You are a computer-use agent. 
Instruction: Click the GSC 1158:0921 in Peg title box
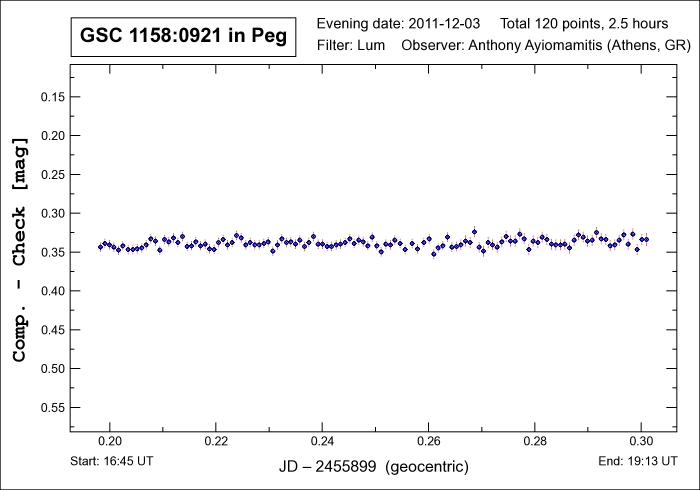pos(183,38)
